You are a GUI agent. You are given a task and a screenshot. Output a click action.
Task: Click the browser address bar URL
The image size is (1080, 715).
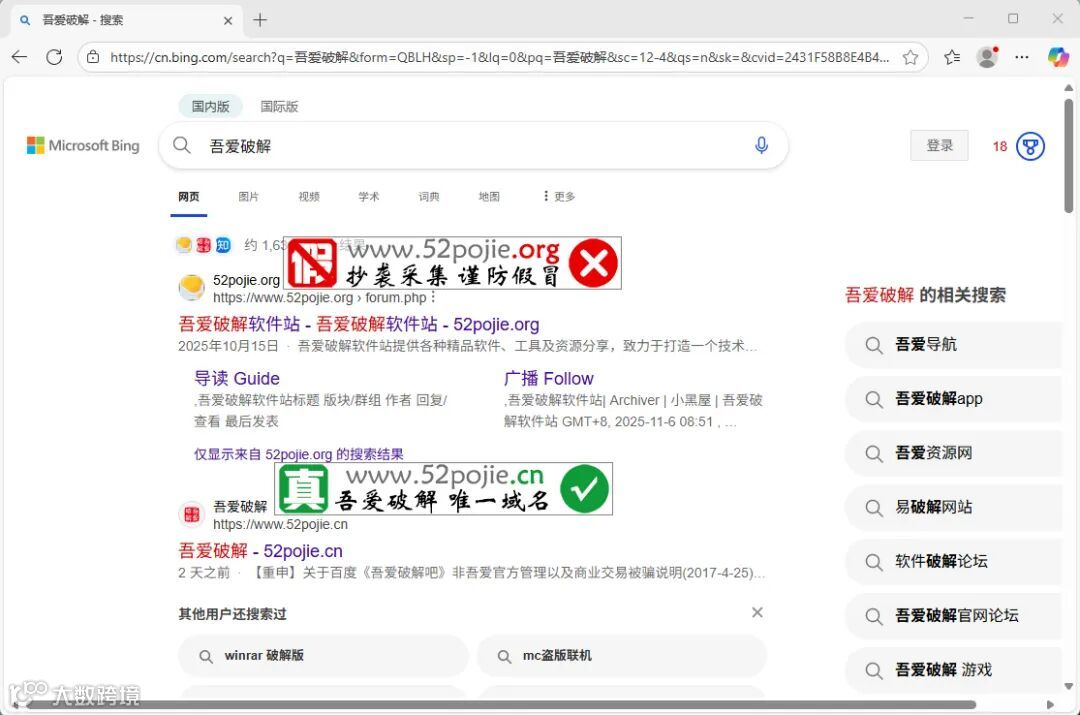point(499,57)
